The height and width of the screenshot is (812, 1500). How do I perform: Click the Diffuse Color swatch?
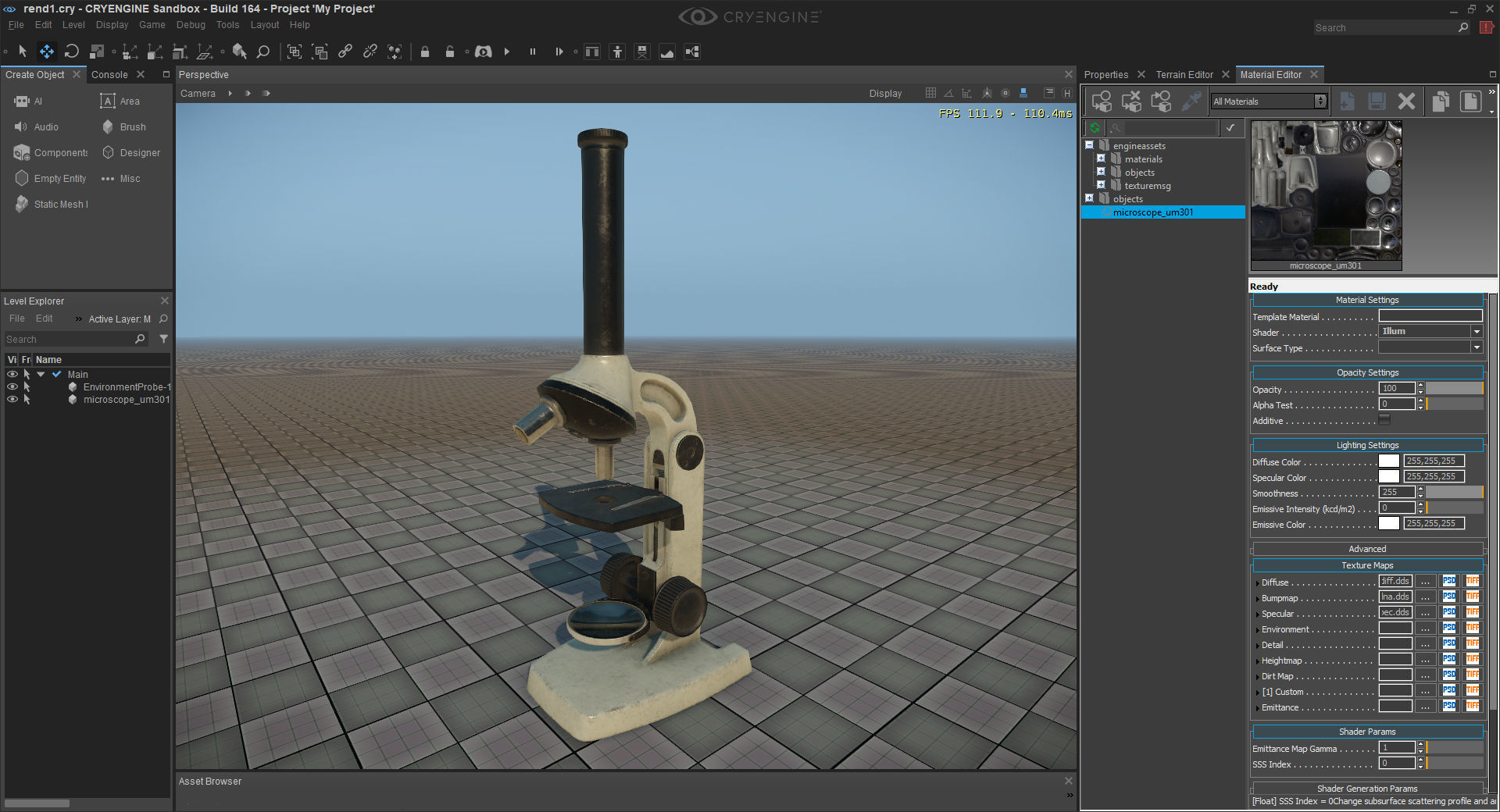point(1388,461)
